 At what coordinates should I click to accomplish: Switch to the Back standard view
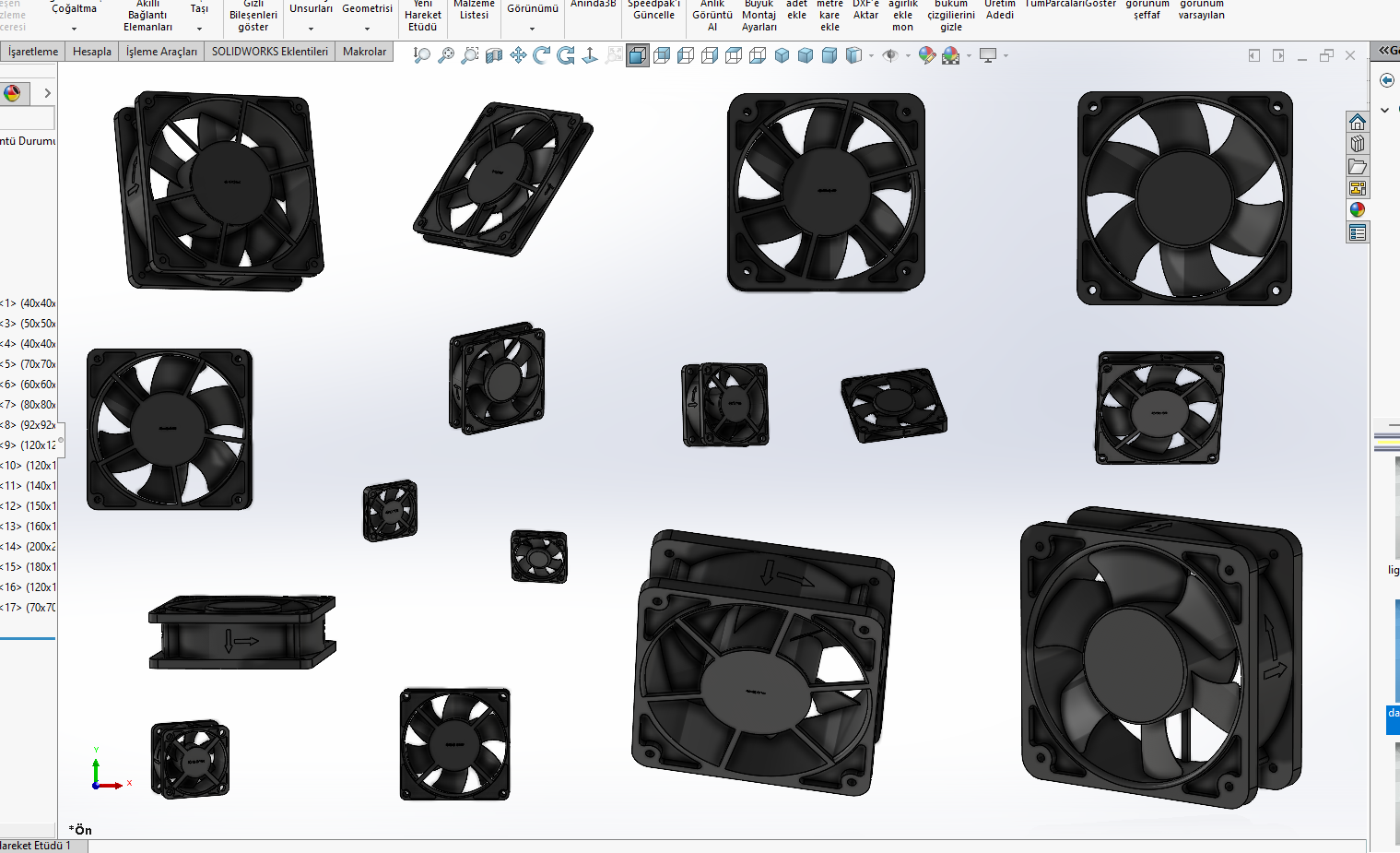662,55
